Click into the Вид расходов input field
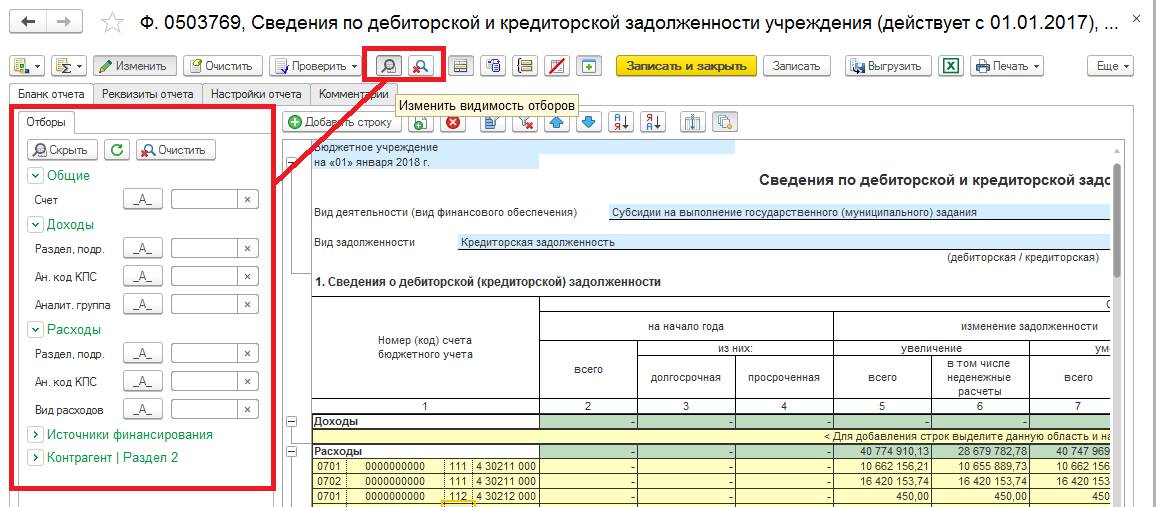 (x=204, y=409)
